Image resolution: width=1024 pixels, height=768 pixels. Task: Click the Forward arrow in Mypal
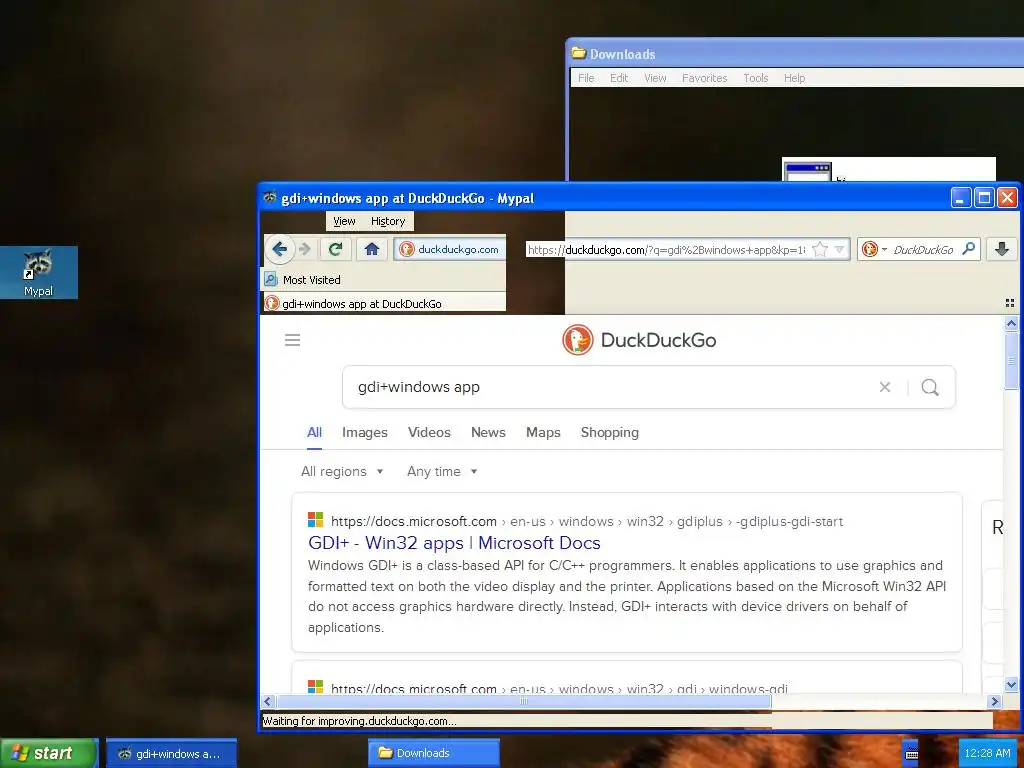[x=304, y=249]
